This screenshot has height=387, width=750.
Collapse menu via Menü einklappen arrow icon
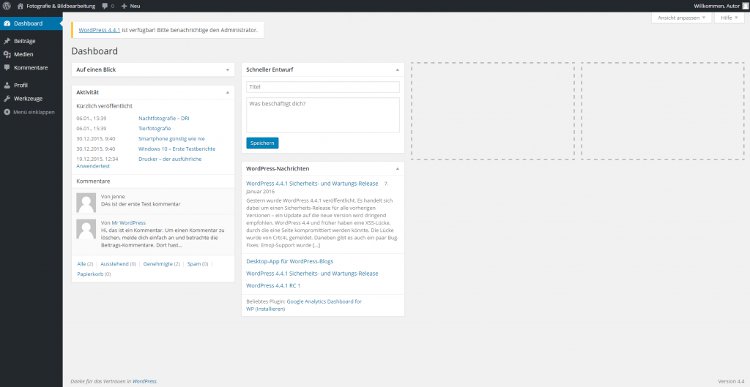pyautogui.click(x=7, y=112)
